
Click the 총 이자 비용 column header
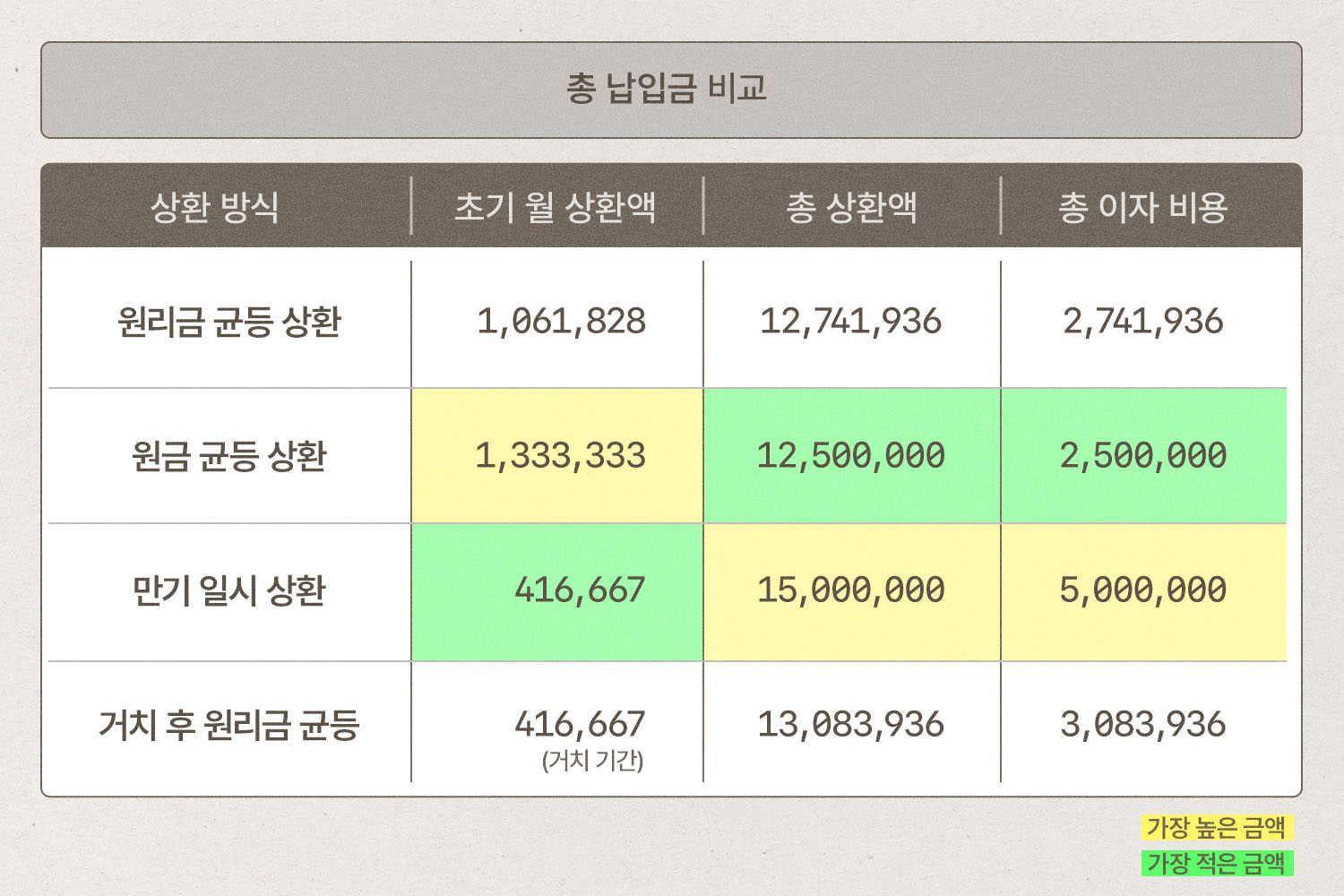coord(1142,208)
